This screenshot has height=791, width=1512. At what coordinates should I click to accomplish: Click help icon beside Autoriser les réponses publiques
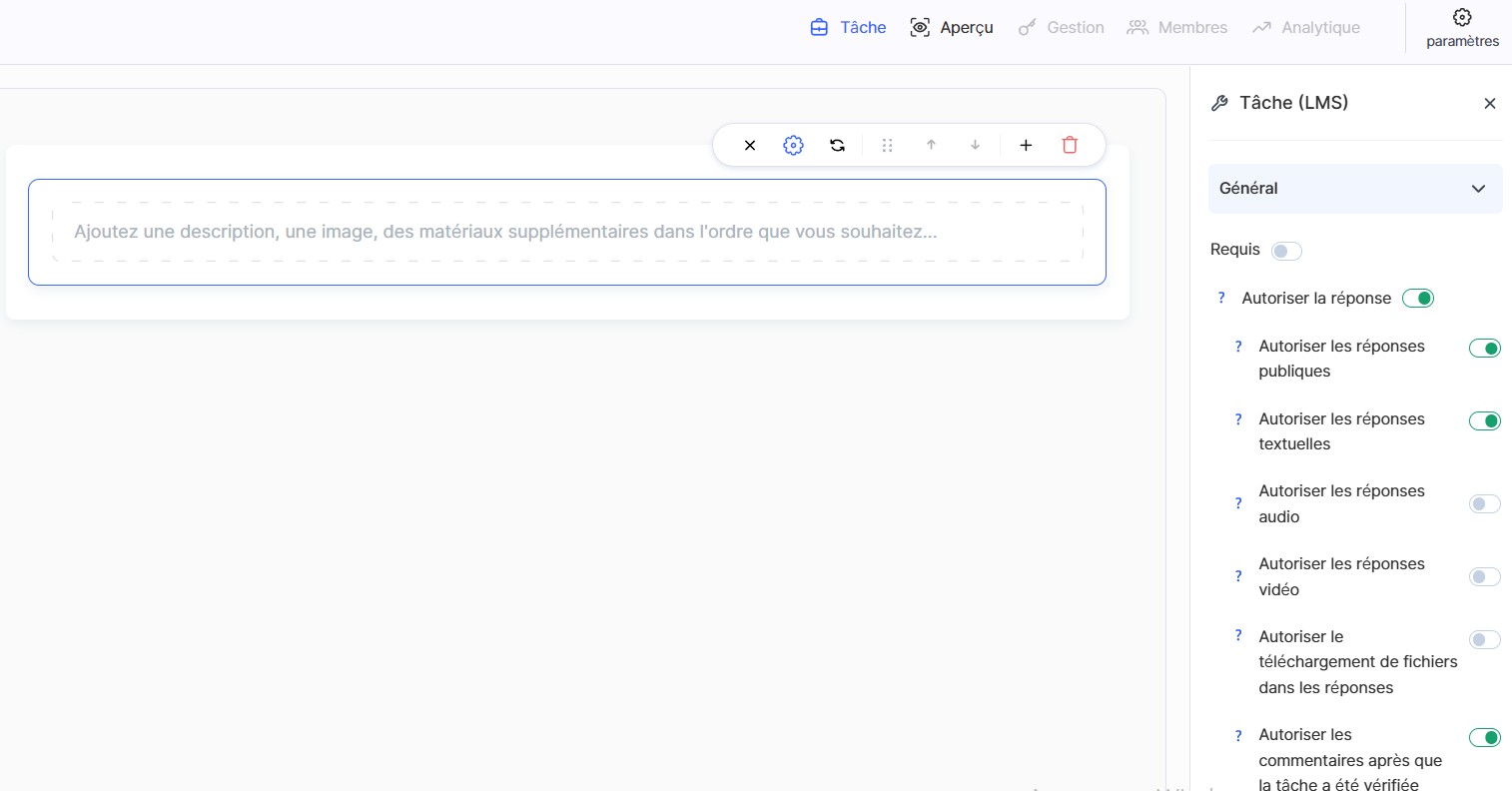(1238, 347)
